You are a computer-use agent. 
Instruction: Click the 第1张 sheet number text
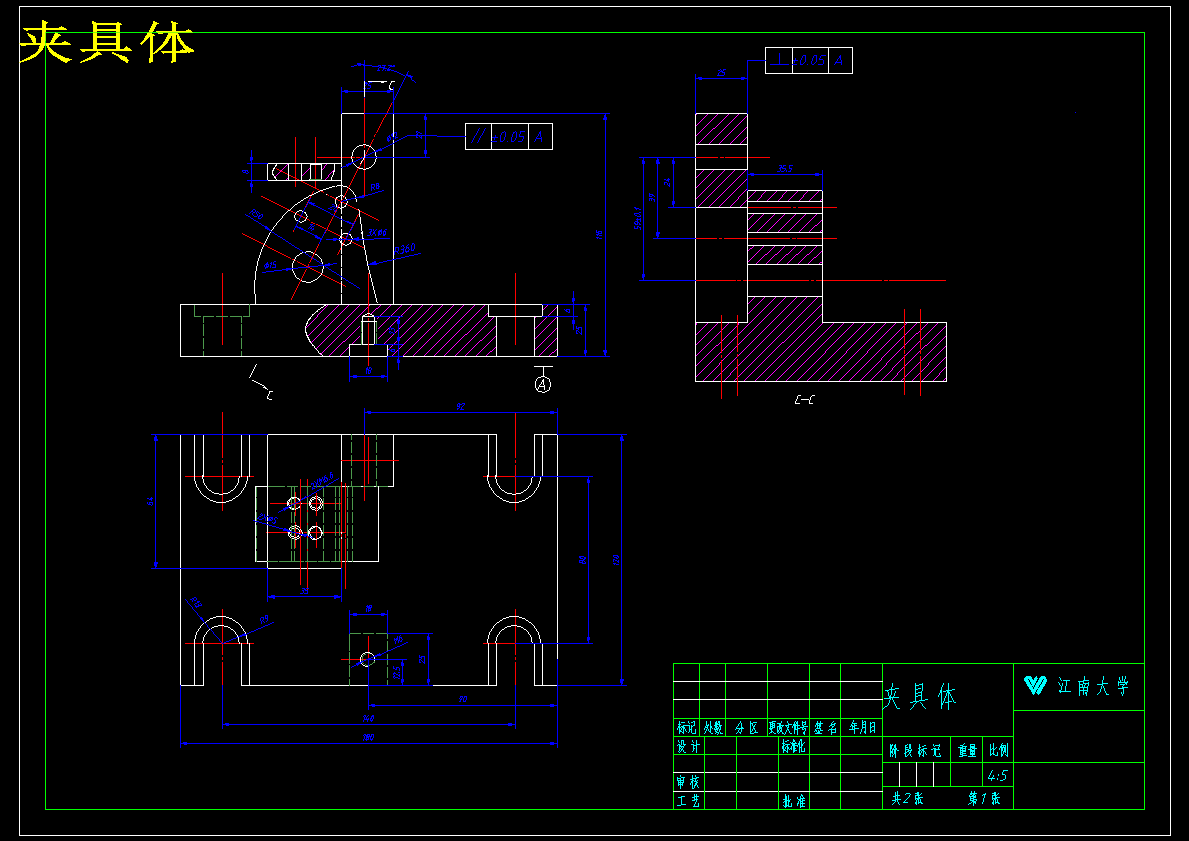[984, 798]
